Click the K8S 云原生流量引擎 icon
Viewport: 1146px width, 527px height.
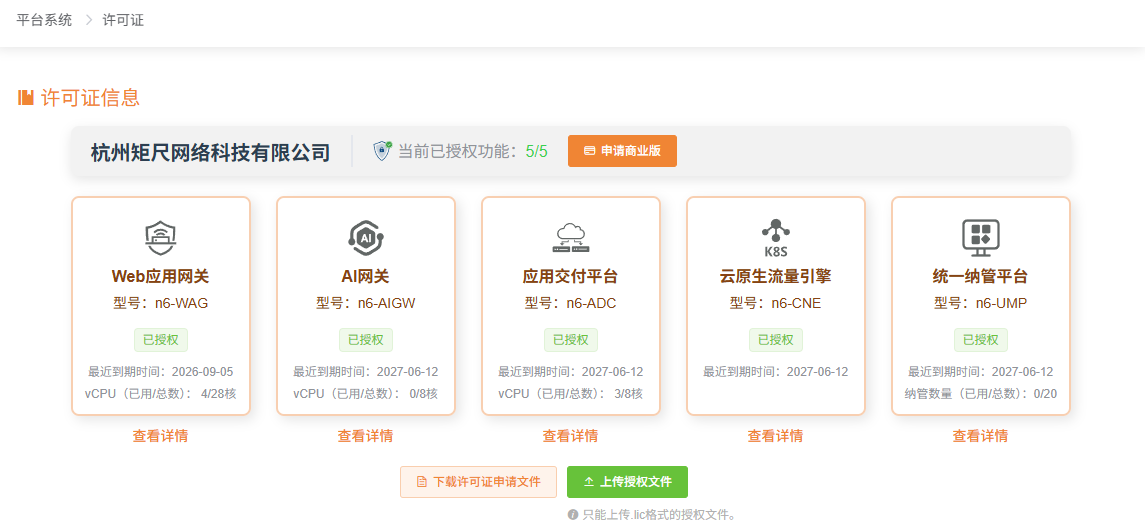click(775, 237)
